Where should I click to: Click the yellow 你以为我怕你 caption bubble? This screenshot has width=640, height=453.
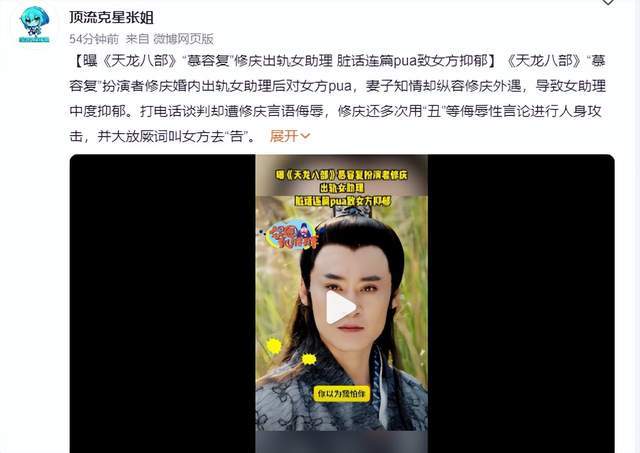(341, 394)
